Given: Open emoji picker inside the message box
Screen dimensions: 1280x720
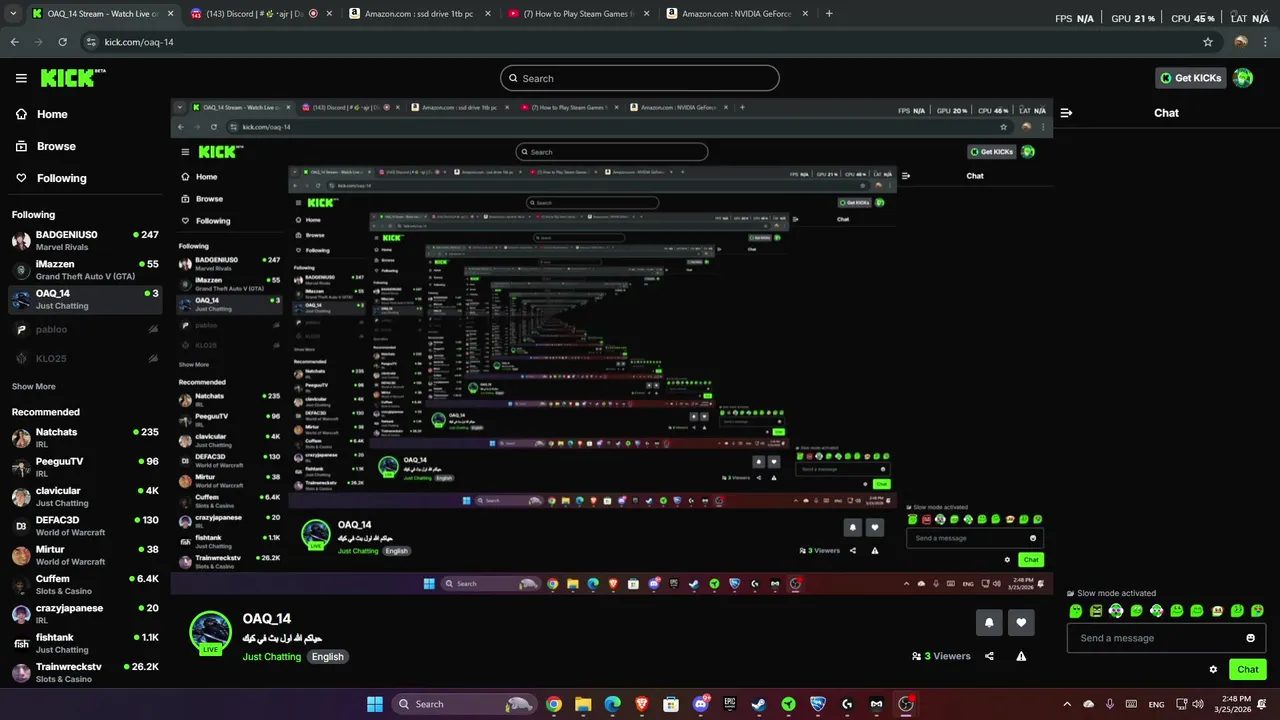Looking at the screenshot, I should (1250, 638).
